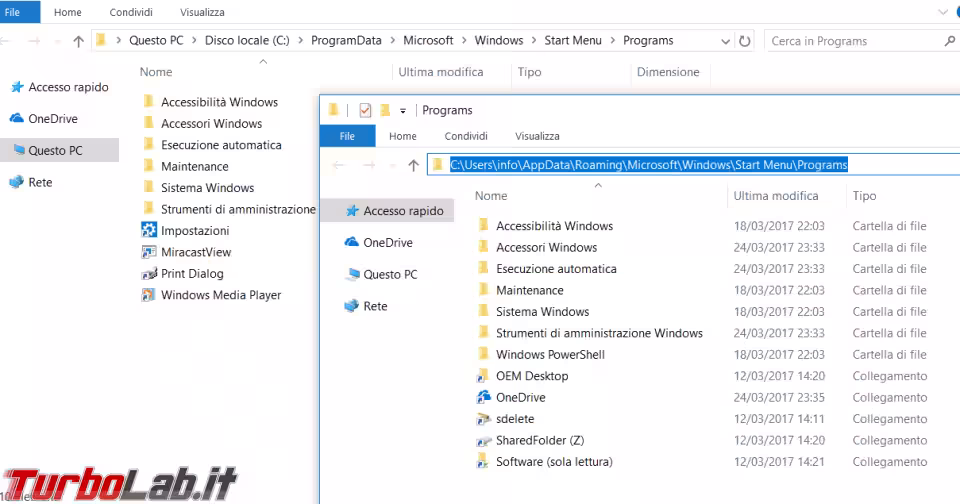This screenshot has width=960, height=504.
Task: Select Questo PC in the back window sidebar
Action: click(59, 150)
